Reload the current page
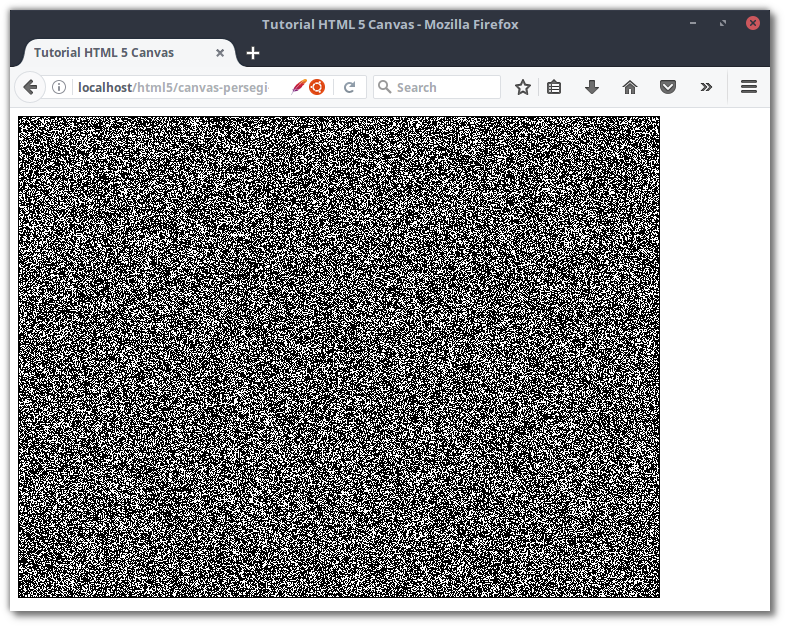This screenshot has height=627, width=786. [x=350, y=88]
